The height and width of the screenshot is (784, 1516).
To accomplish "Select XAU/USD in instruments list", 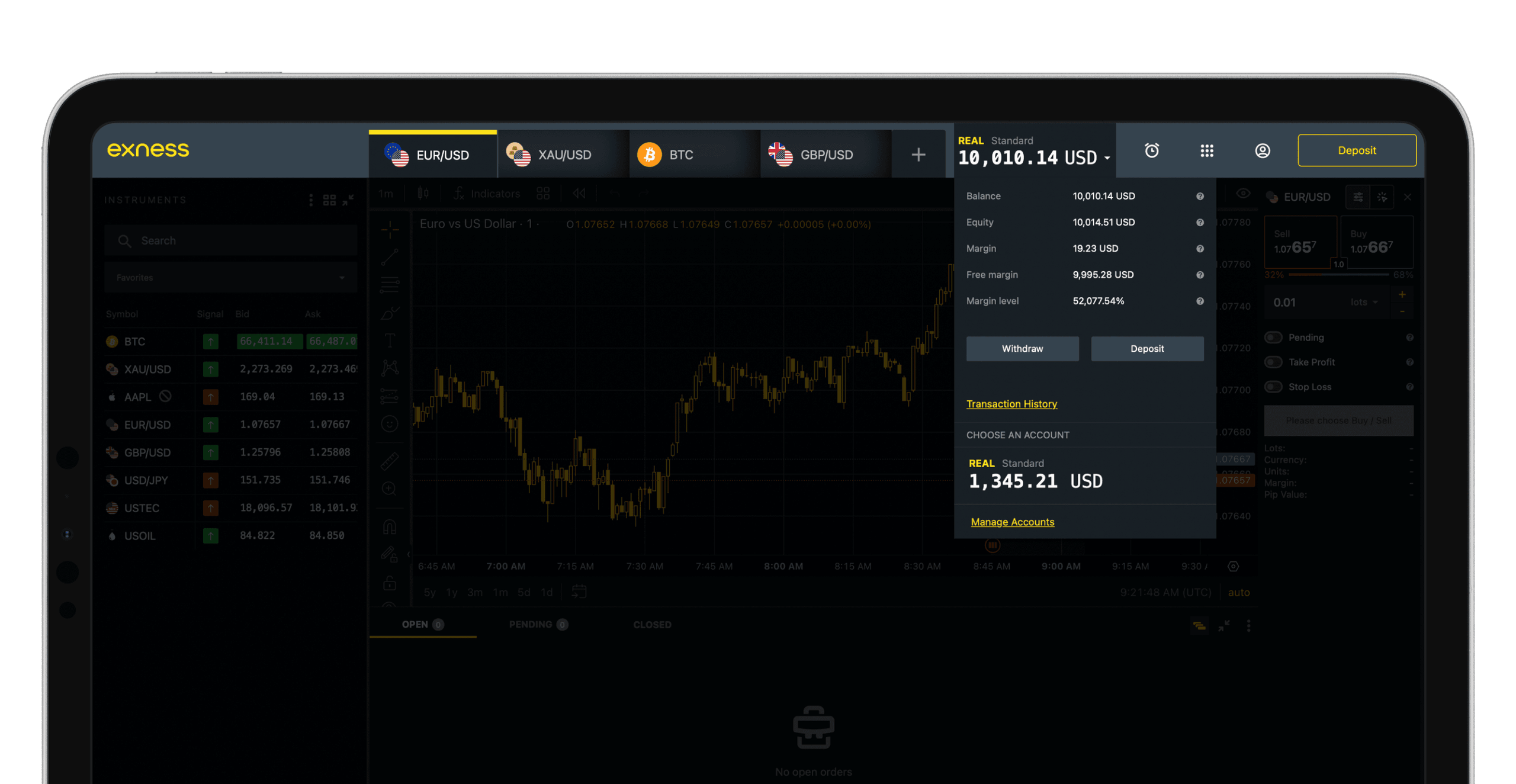I will pos(230,368).
